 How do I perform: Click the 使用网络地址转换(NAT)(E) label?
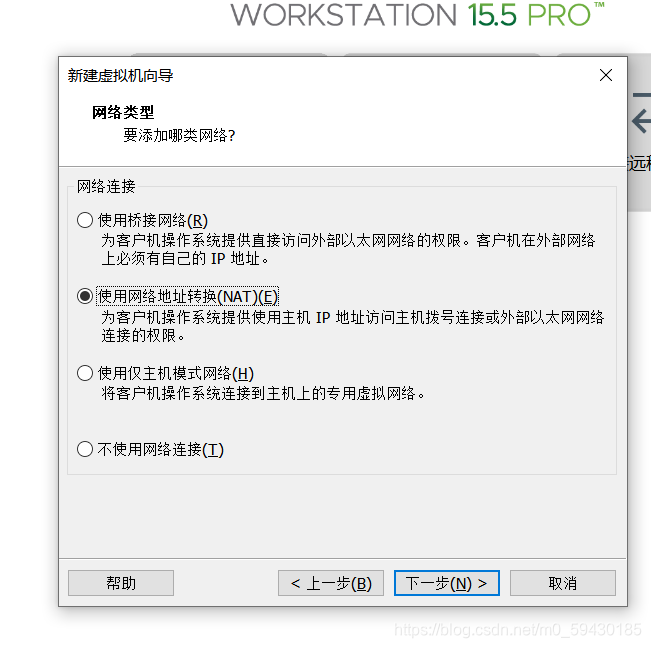click(188, 297)
